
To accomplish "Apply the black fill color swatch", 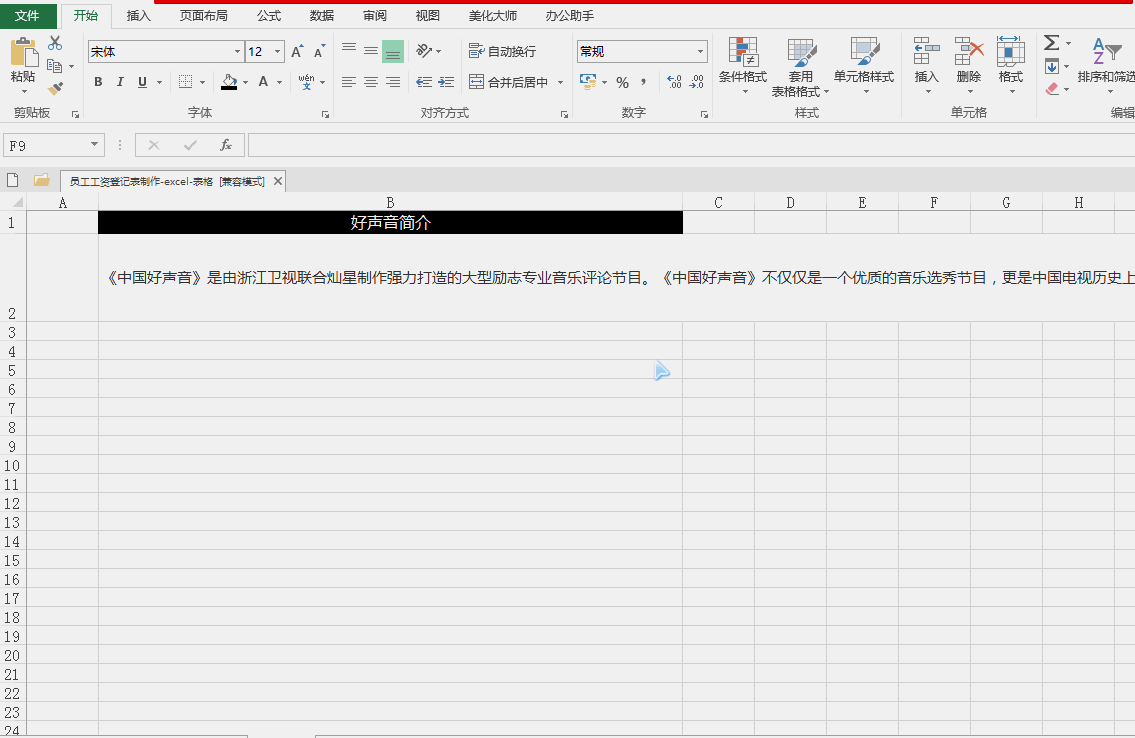I will 229,82.
